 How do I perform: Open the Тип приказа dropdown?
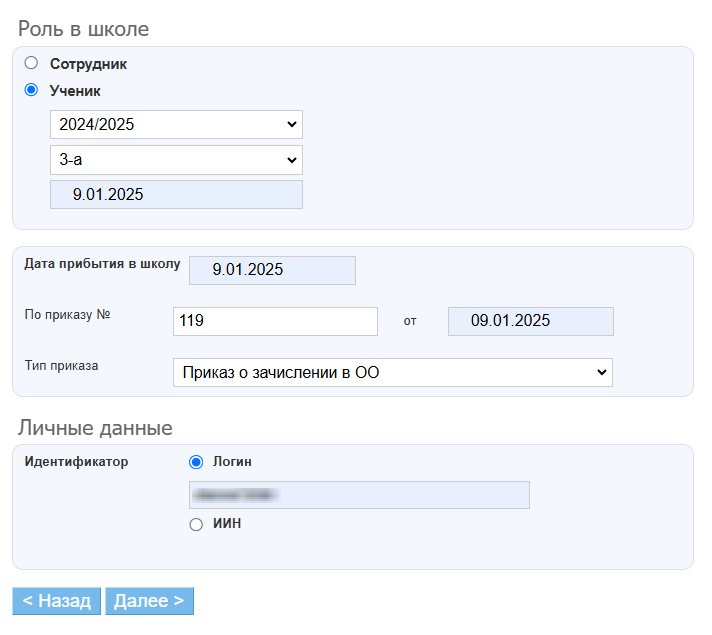(x=392, y=372)
